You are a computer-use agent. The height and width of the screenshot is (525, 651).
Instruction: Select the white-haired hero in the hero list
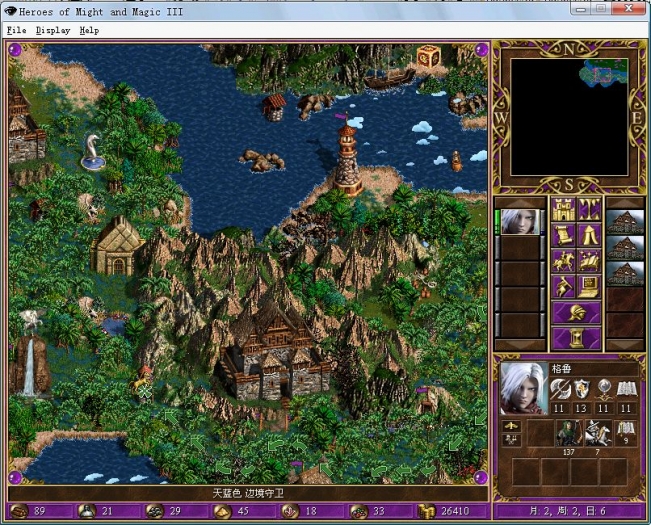tap(520, 222)
